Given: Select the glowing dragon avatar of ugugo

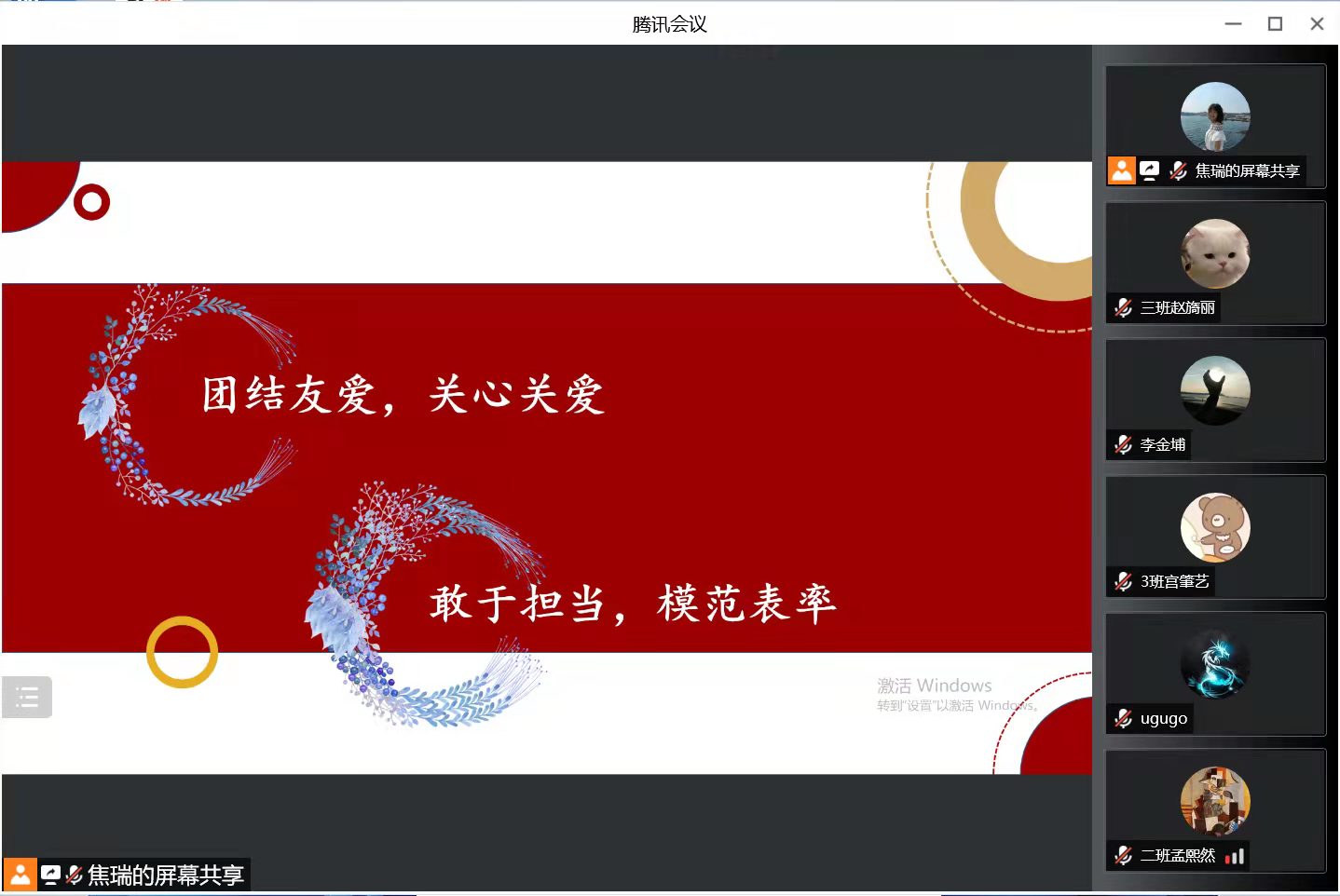Looking at the screenshot, I should (x=1214, y=665).
